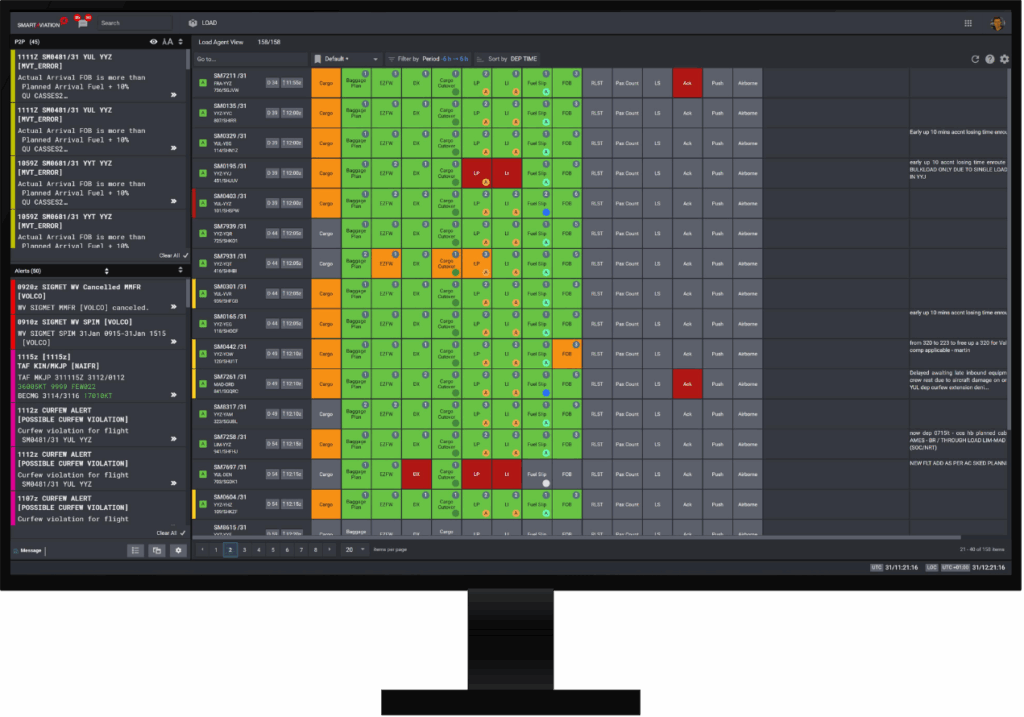Open the Default bookmark view dropdown
Viewport: 1024px width, 717px height.
tap(346, 59)
